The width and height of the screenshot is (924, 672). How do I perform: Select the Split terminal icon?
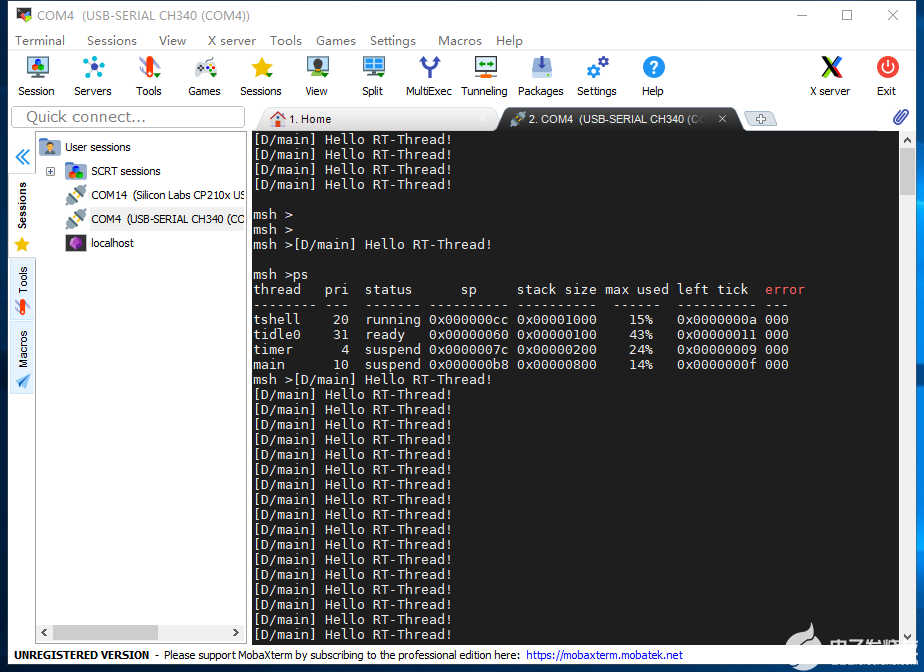coord(372,76)
